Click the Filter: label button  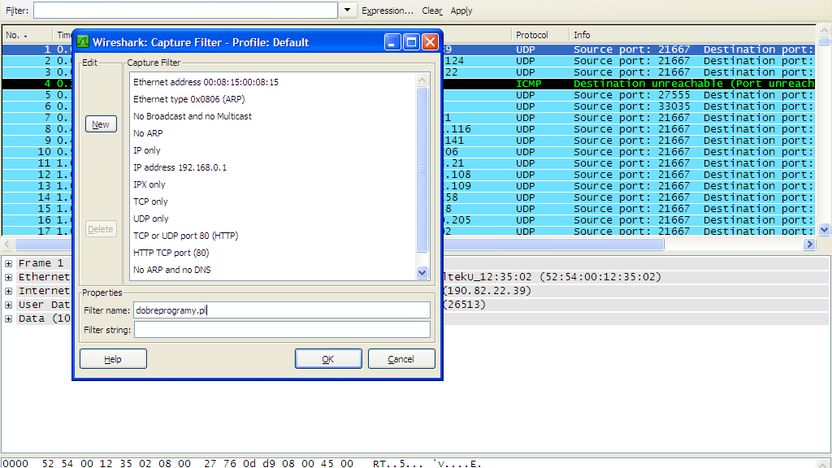pos(17,11)
